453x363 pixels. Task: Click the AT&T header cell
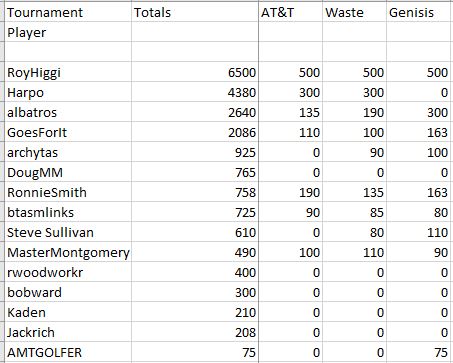290,12
